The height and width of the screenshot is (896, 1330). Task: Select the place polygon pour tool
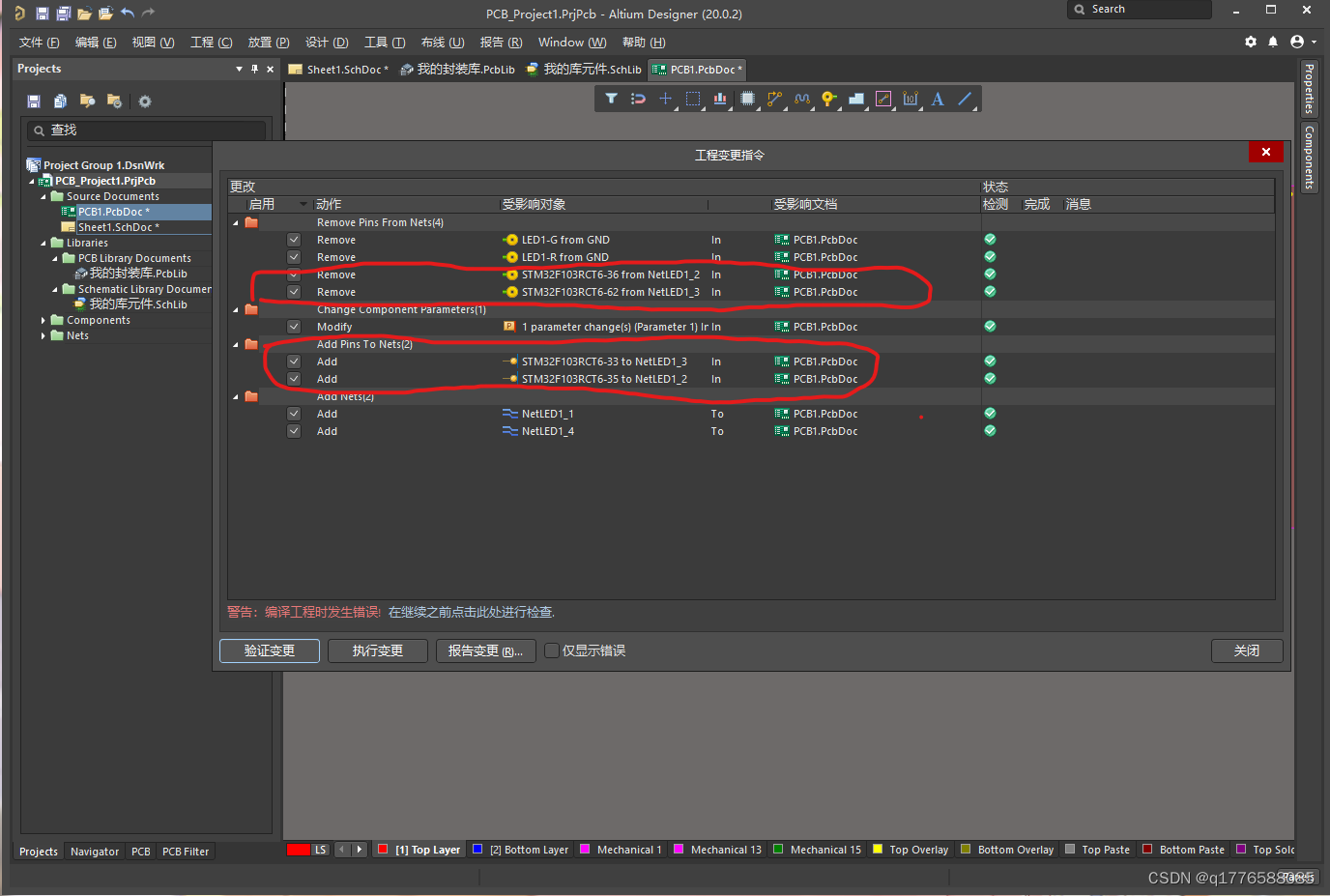coord(855,99)
